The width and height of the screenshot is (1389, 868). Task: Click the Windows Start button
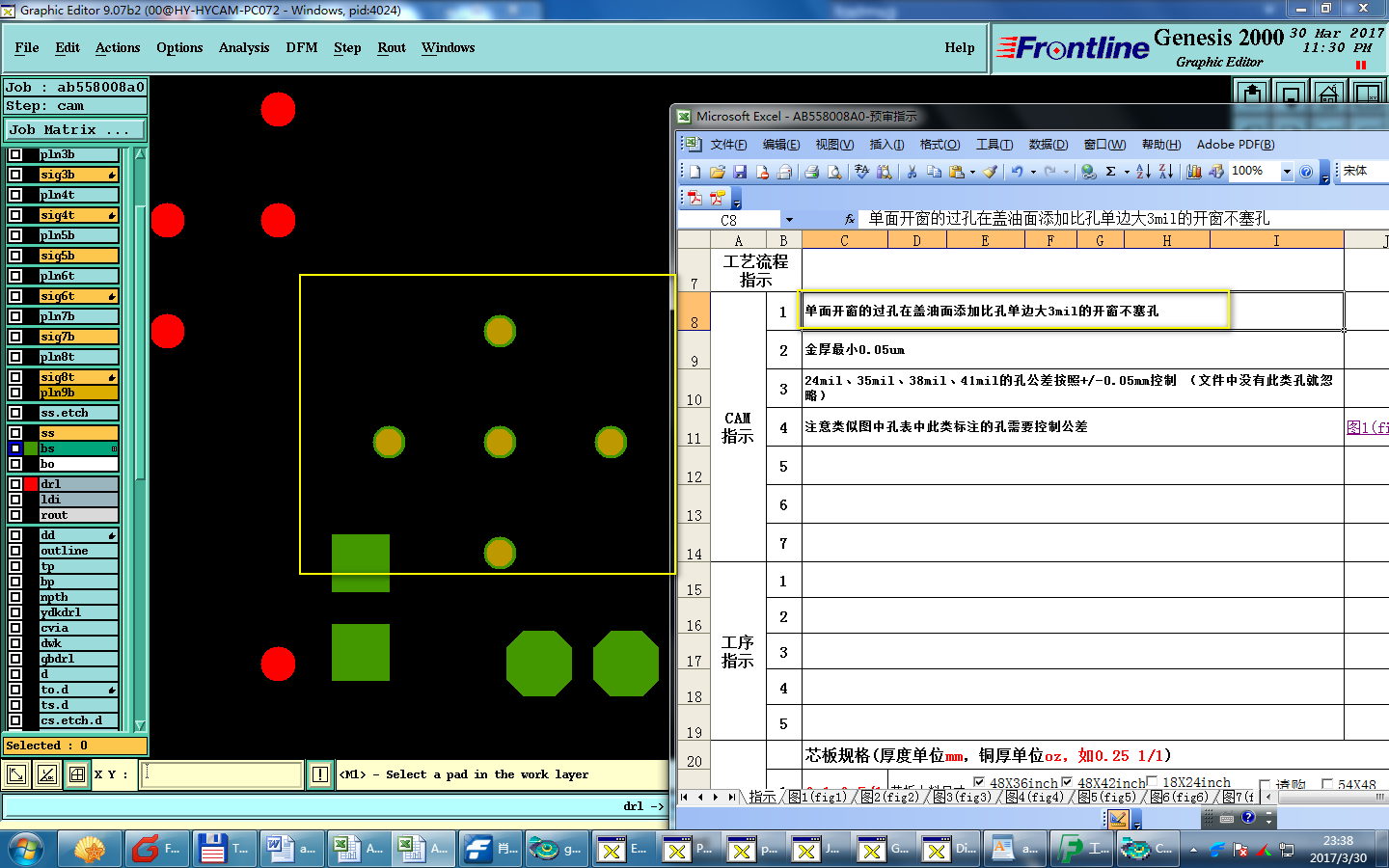26,850
